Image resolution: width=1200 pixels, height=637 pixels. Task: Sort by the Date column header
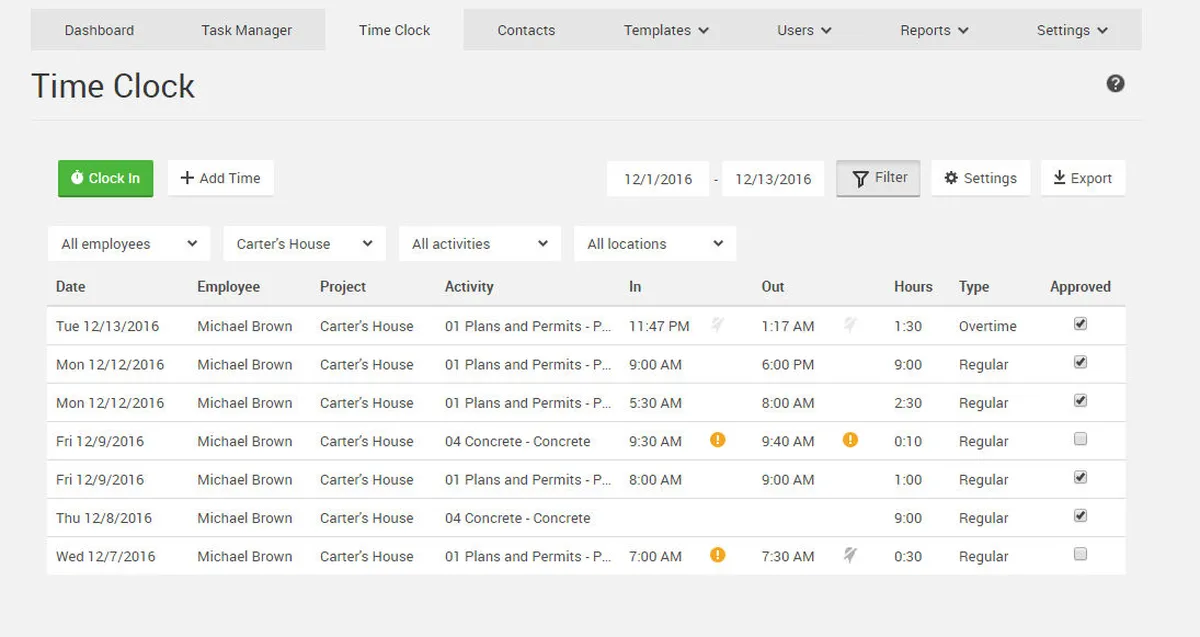tap(71, 286)
